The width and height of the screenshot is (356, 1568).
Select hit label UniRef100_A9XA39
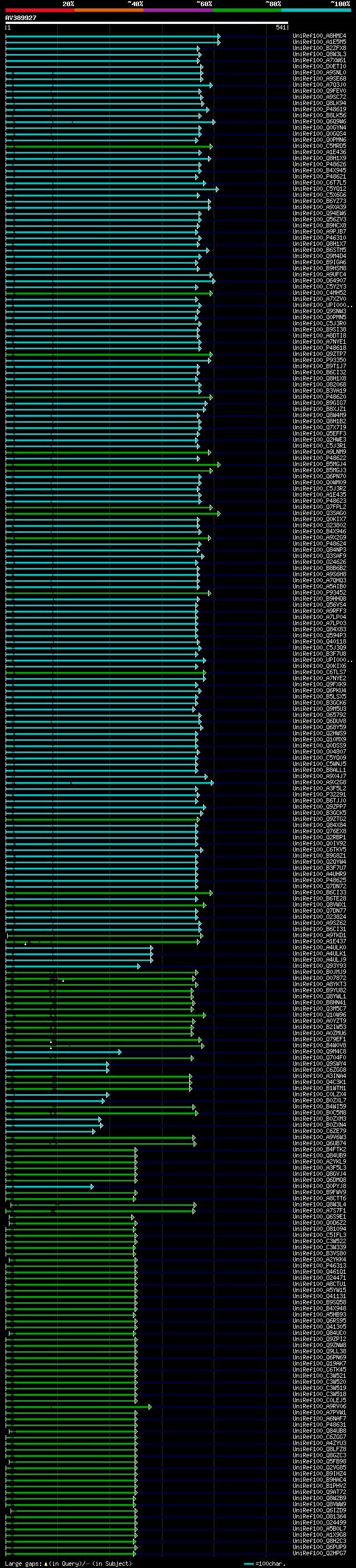[x=319, y=207]
